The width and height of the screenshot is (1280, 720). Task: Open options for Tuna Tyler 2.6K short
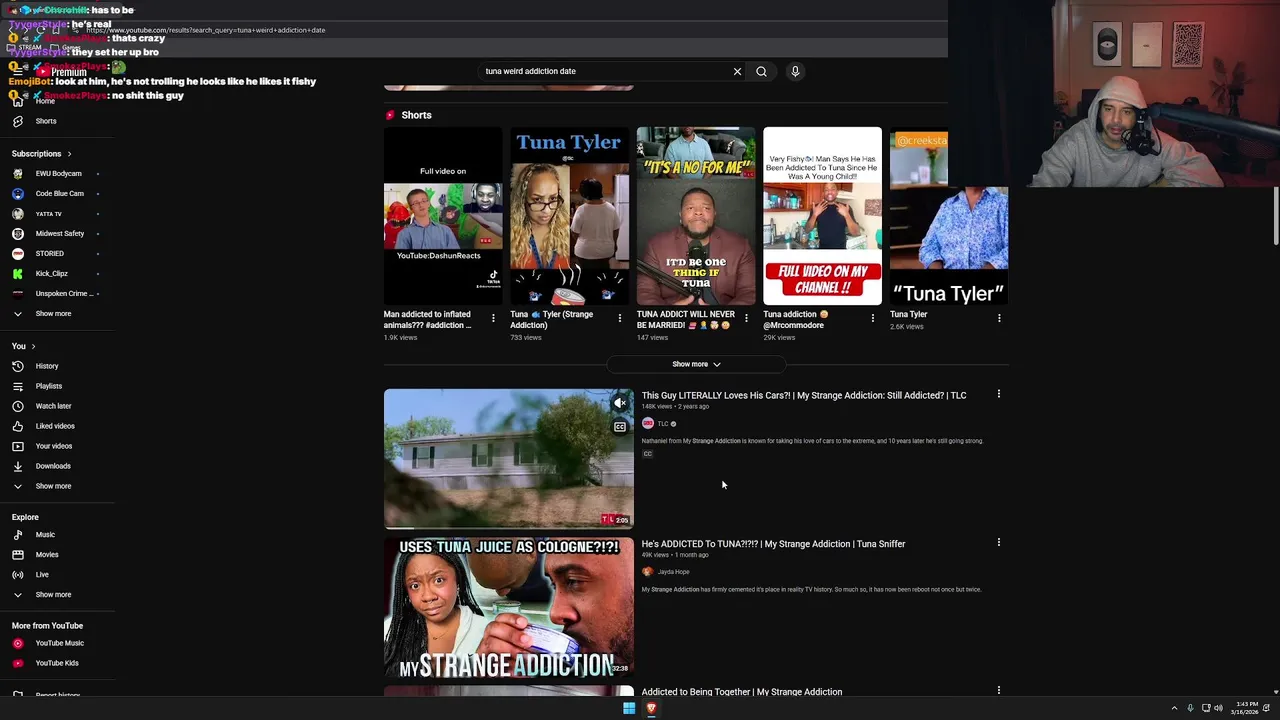[x=999, y=318]
